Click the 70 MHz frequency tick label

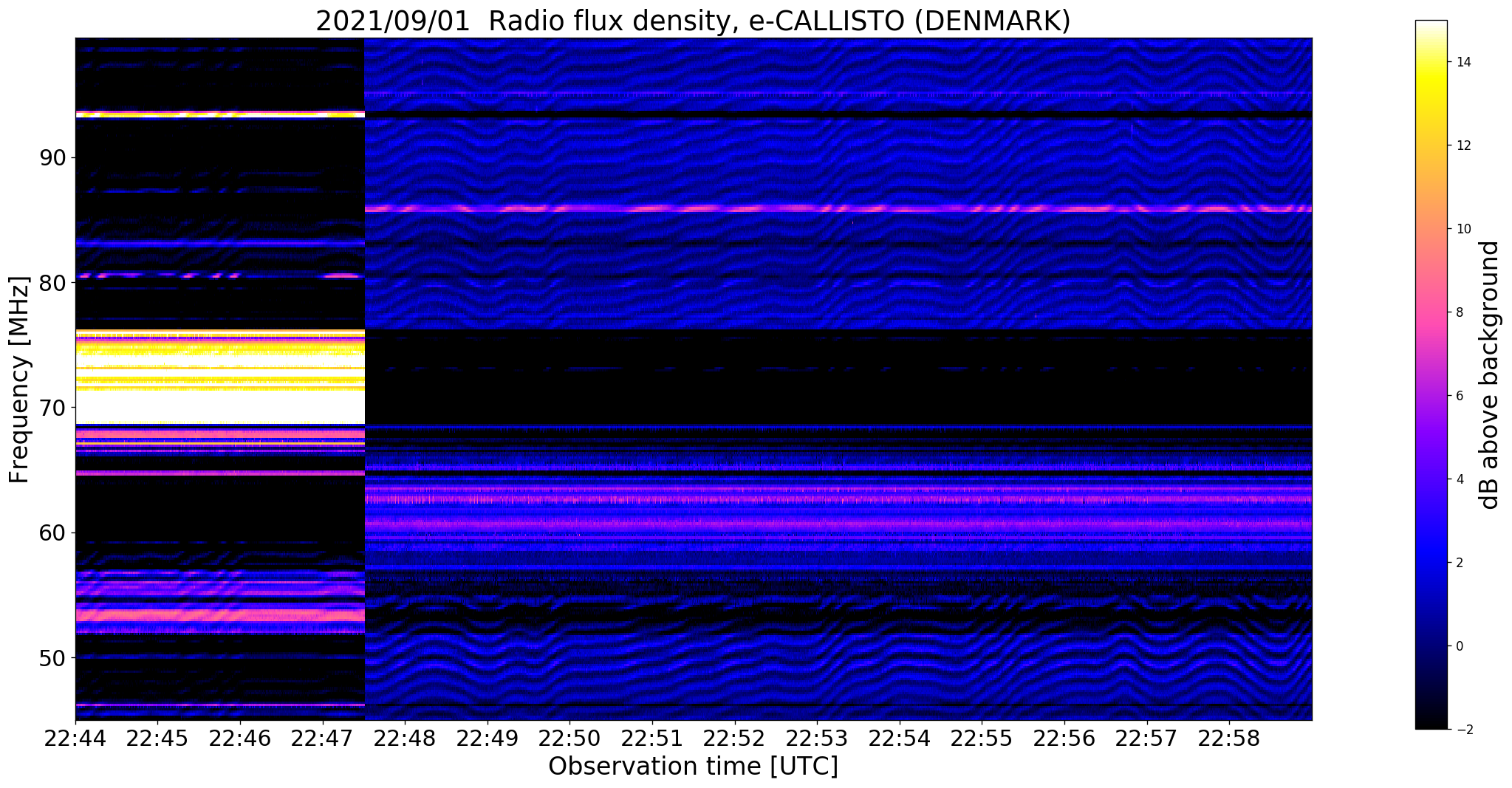coord(54,408)
